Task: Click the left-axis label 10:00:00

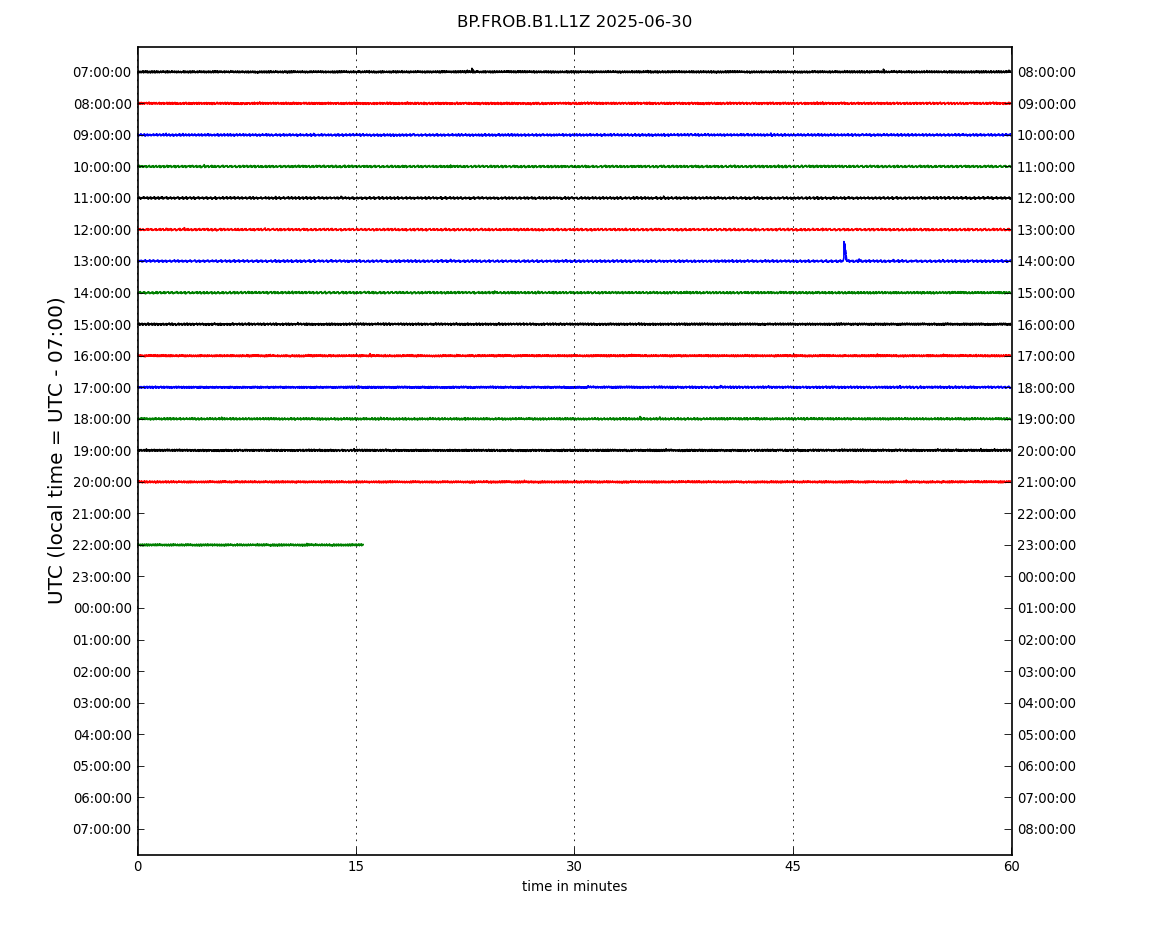Action: tap(102, 167)
